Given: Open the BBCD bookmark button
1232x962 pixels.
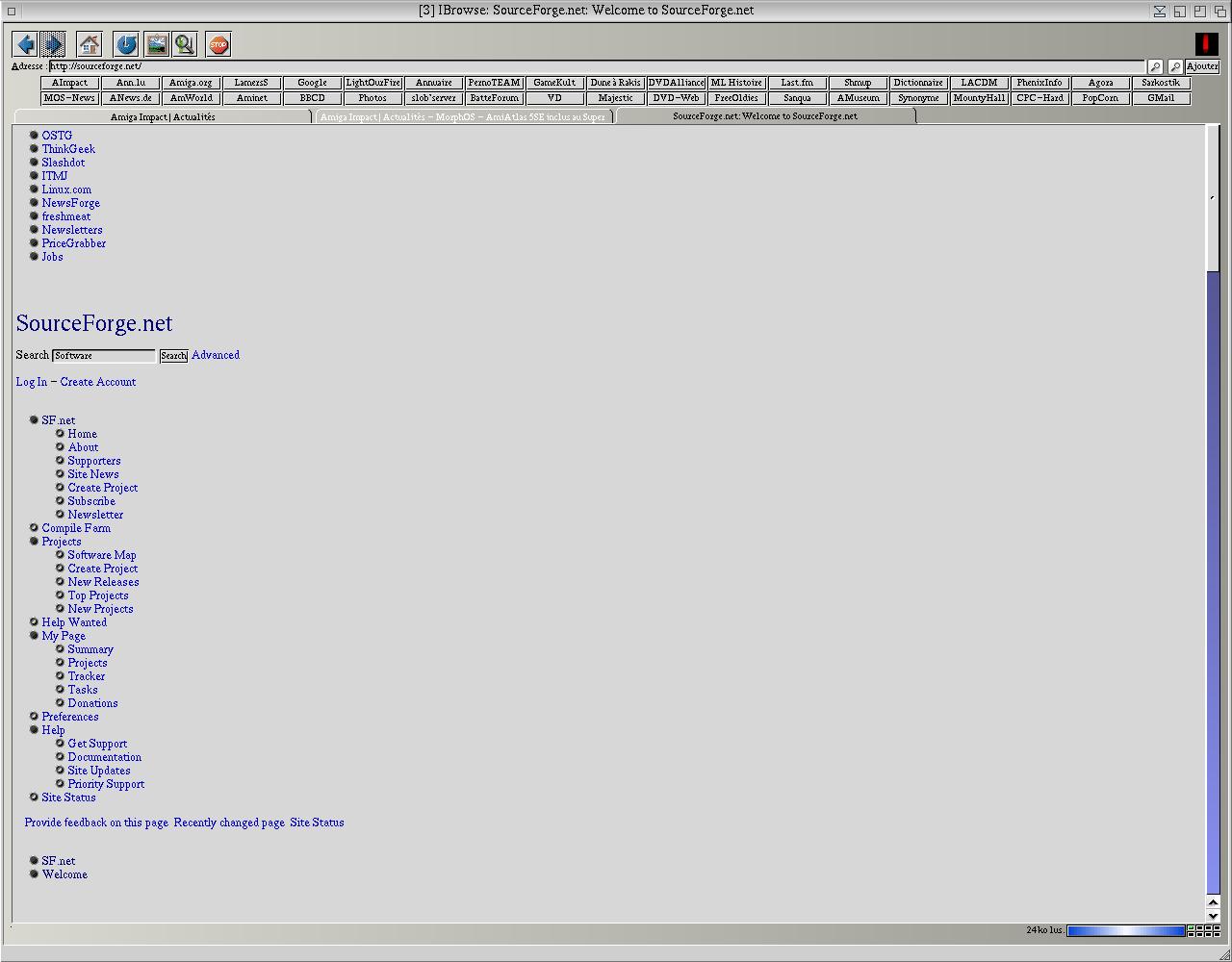Looking at the screenshot, I should click(312, 98).
